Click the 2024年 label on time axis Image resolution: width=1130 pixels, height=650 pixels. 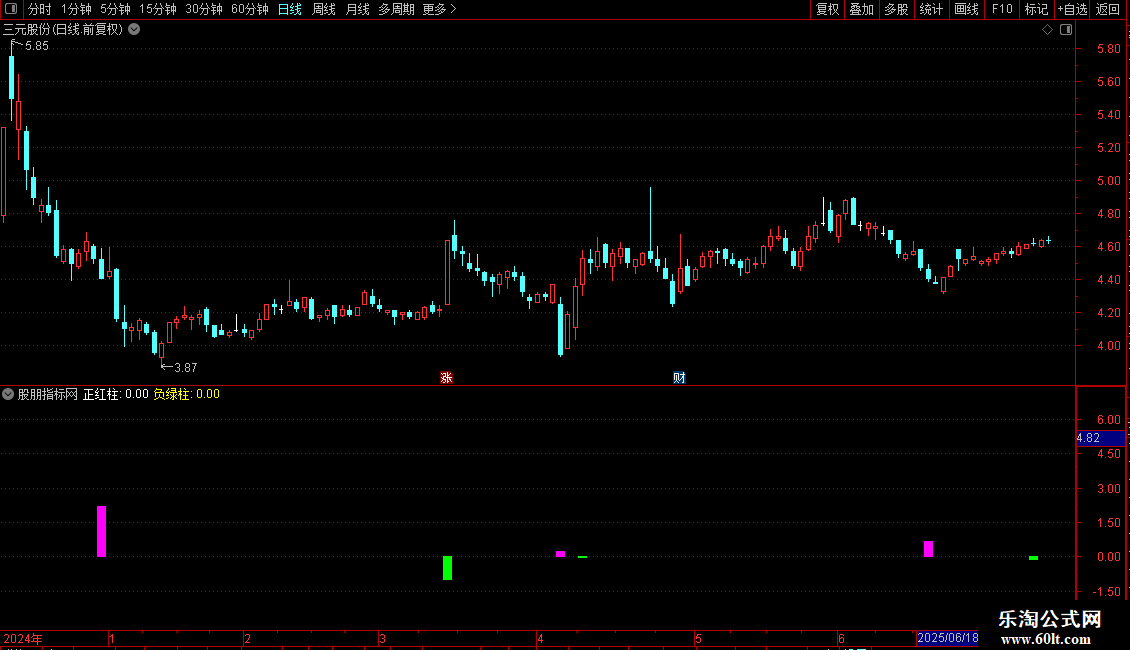pos(23,638)
